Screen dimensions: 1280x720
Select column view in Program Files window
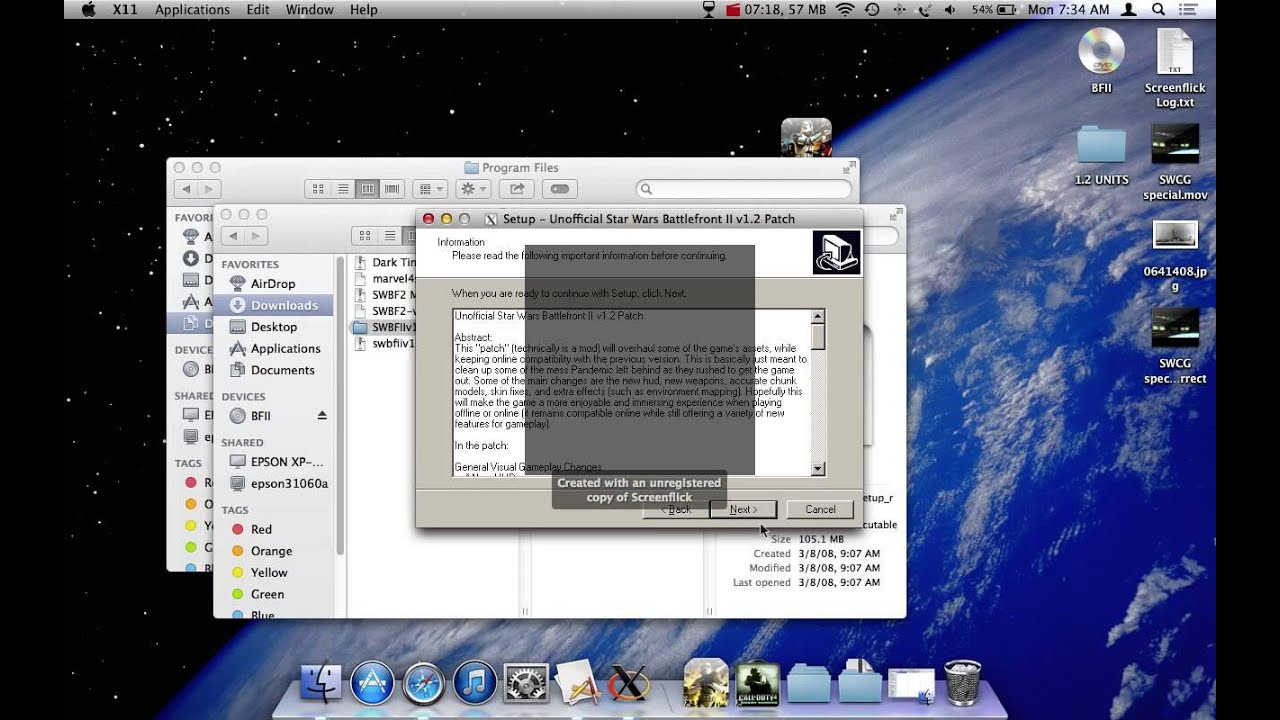point(367,188)
